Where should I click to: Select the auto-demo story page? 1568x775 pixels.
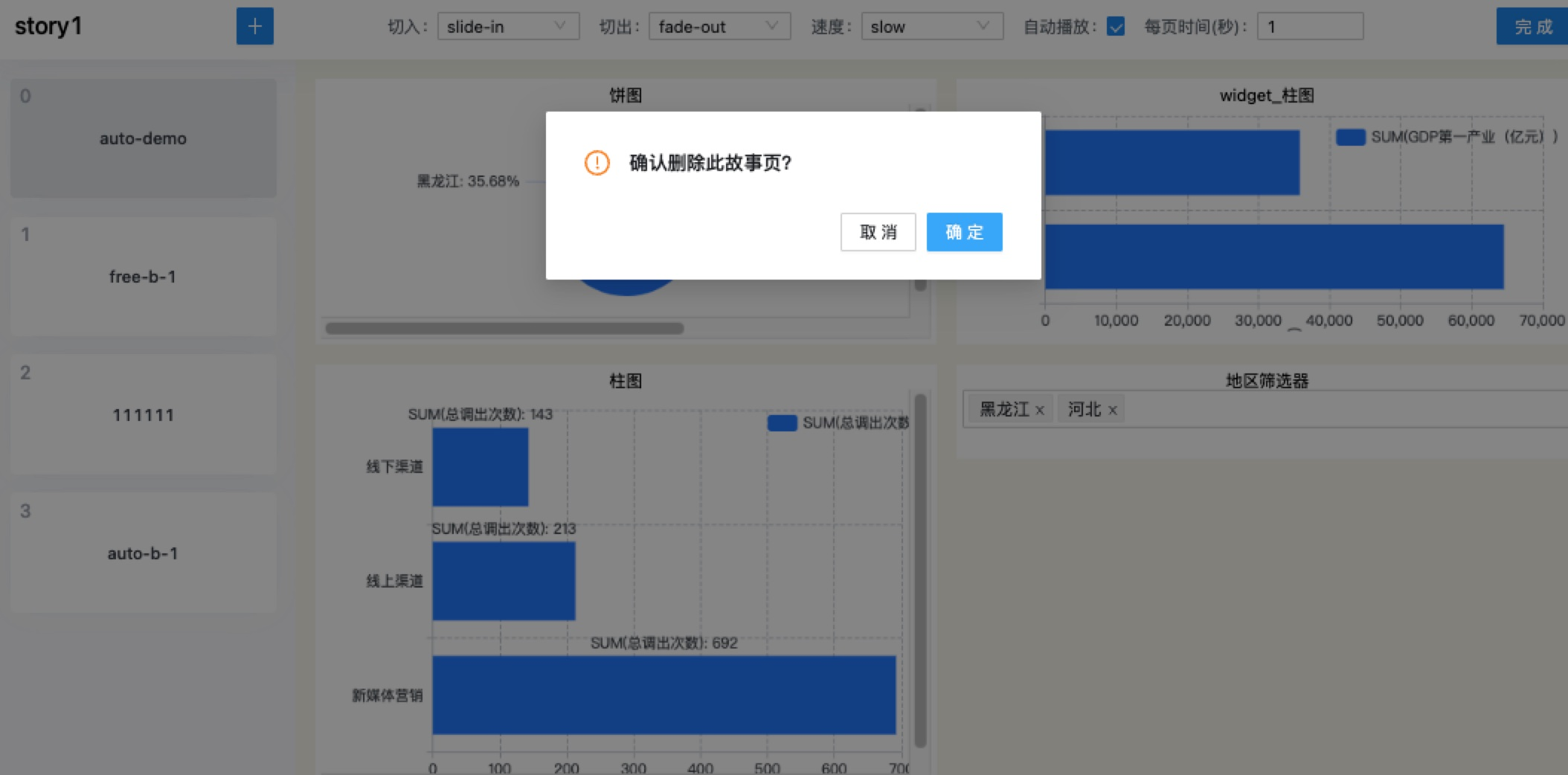[143, 138]
